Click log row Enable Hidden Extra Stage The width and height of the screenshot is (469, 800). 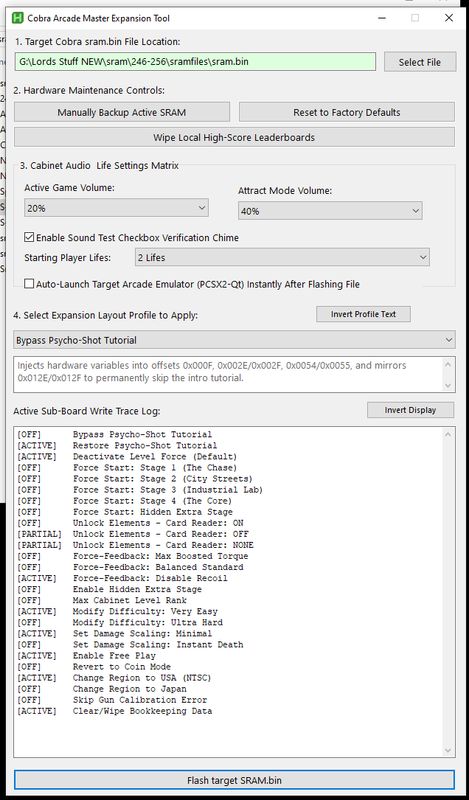coord(110,589)
